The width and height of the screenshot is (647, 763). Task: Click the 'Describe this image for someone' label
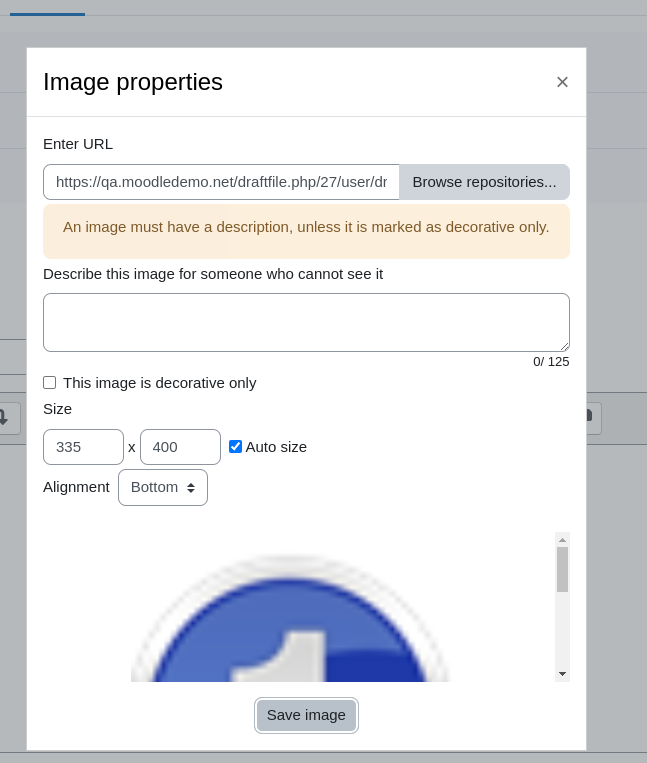click(x=213, y=274)
